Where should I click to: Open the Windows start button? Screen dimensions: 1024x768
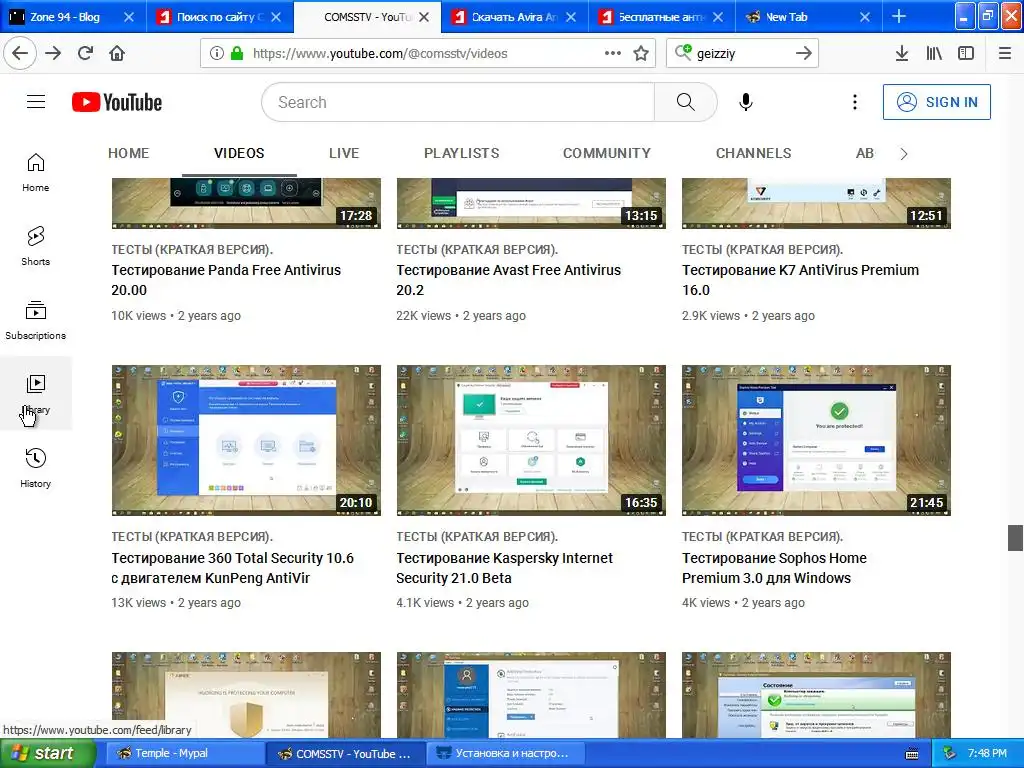coord(47,754)
